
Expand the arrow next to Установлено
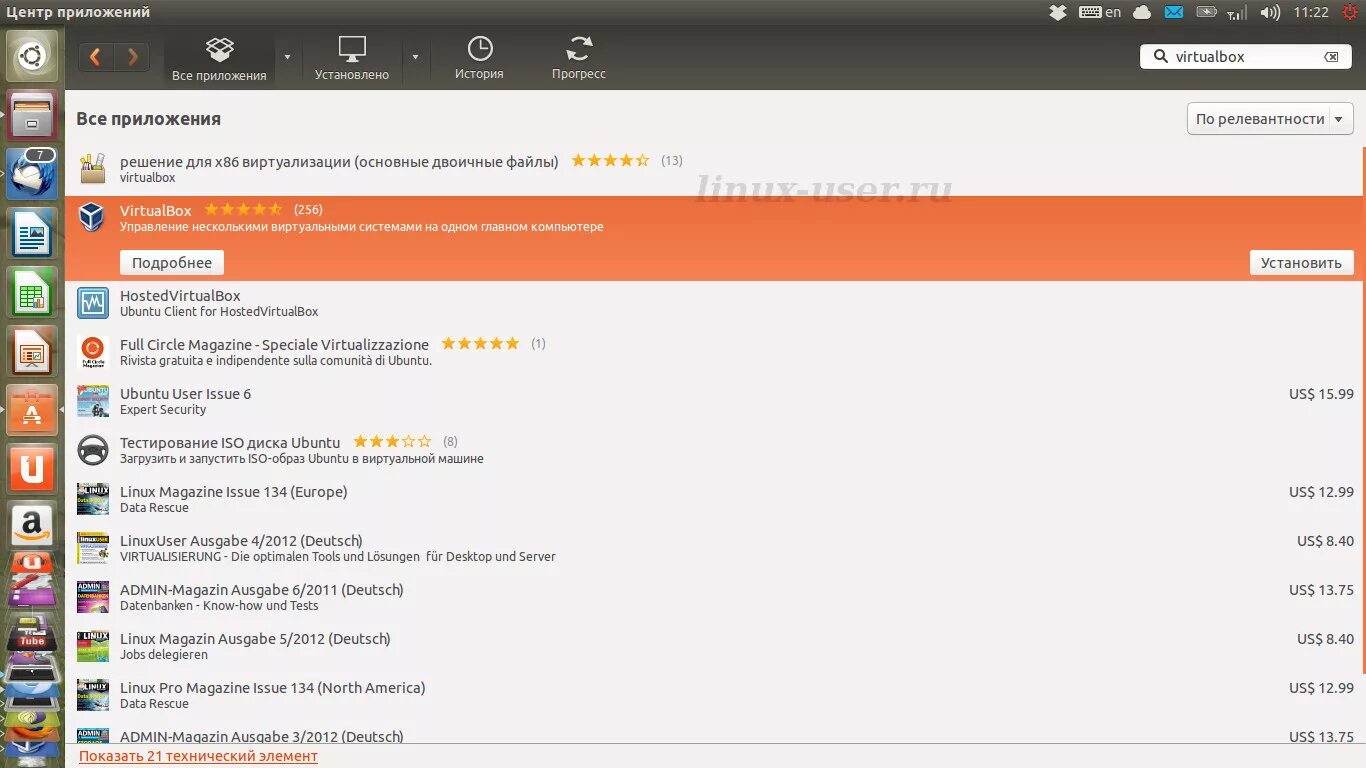pyautogui.click(x=415, y=57)
